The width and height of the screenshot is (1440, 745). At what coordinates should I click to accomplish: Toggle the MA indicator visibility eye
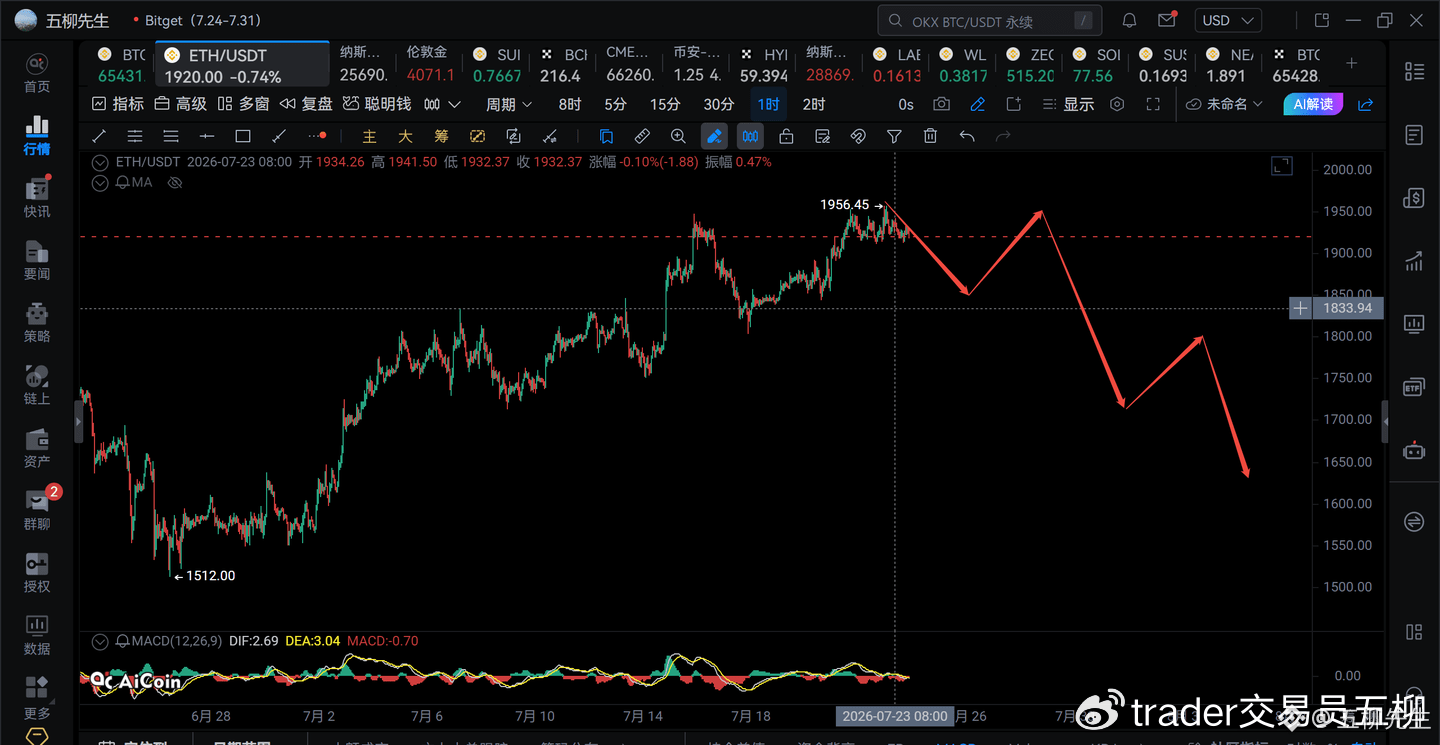point(175,182)
